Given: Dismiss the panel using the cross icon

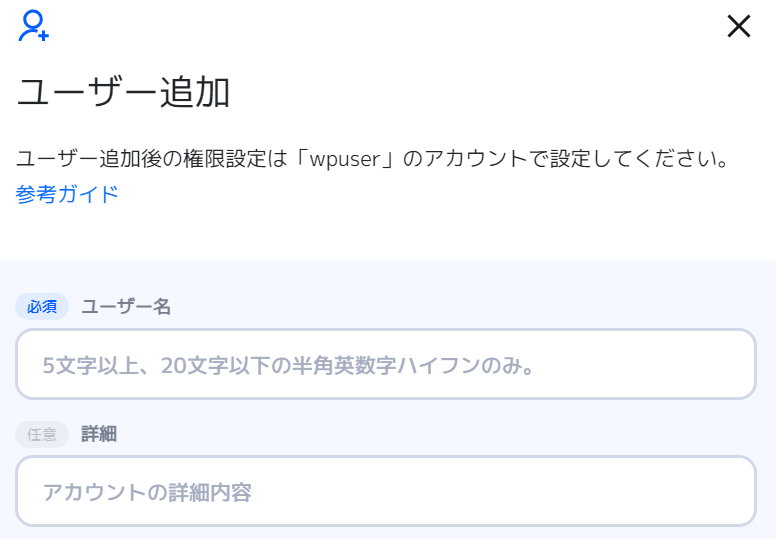Looking at the screenshot, I should click(x=739, y=26).
